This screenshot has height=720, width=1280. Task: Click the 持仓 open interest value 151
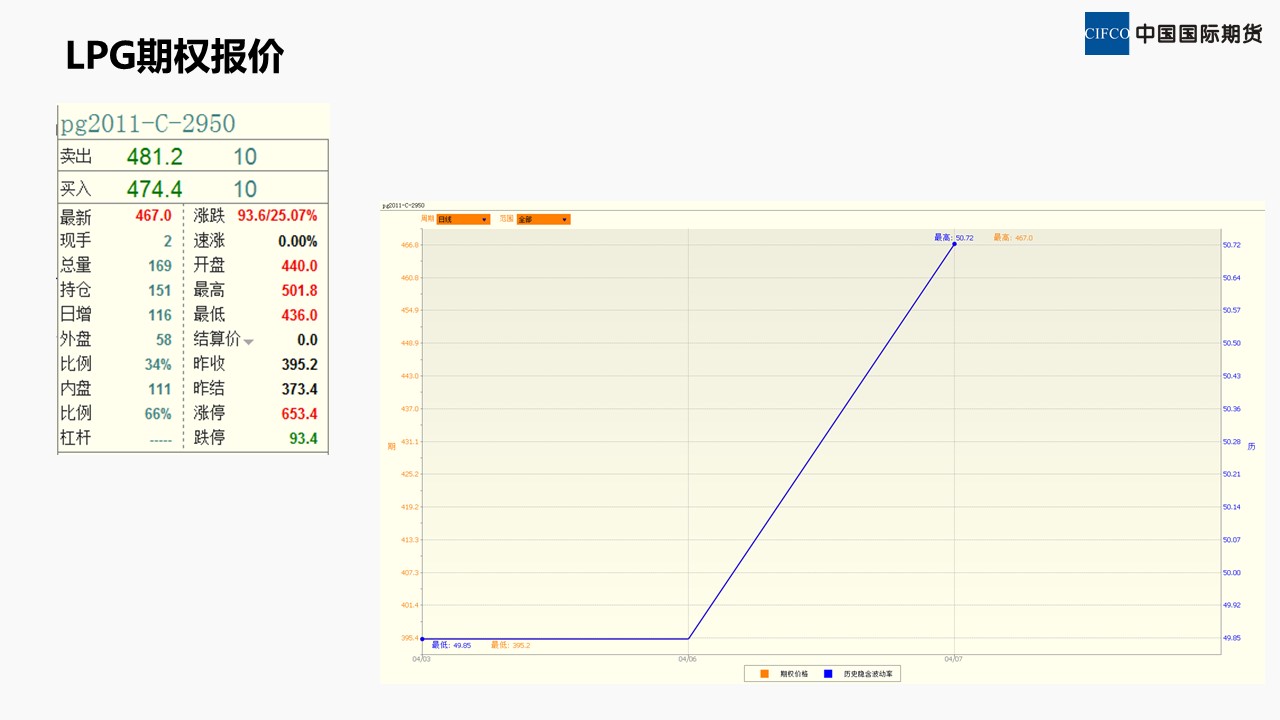click(160, 291)
